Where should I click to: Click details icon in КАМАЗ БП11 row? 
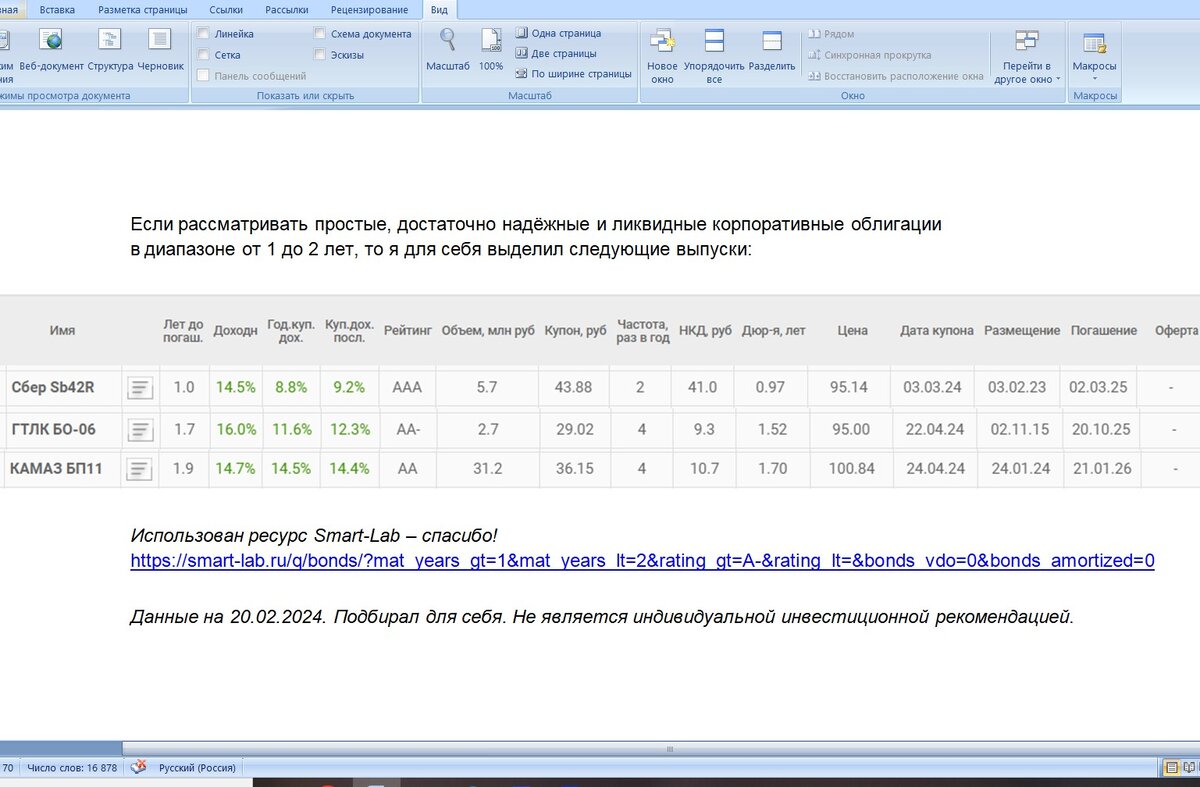click(x=140, y=468)
